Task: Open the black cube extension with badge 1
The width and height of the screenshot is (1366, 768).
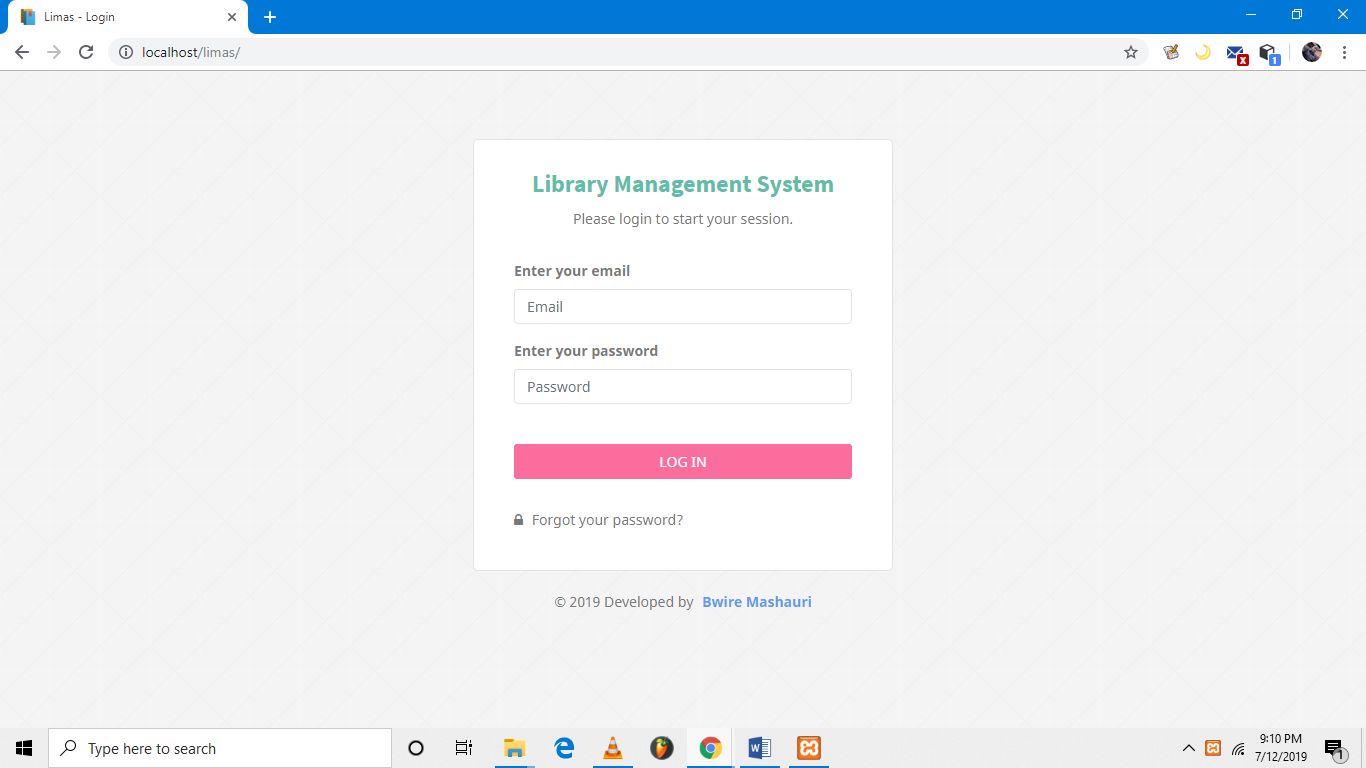Action: 1269,54
